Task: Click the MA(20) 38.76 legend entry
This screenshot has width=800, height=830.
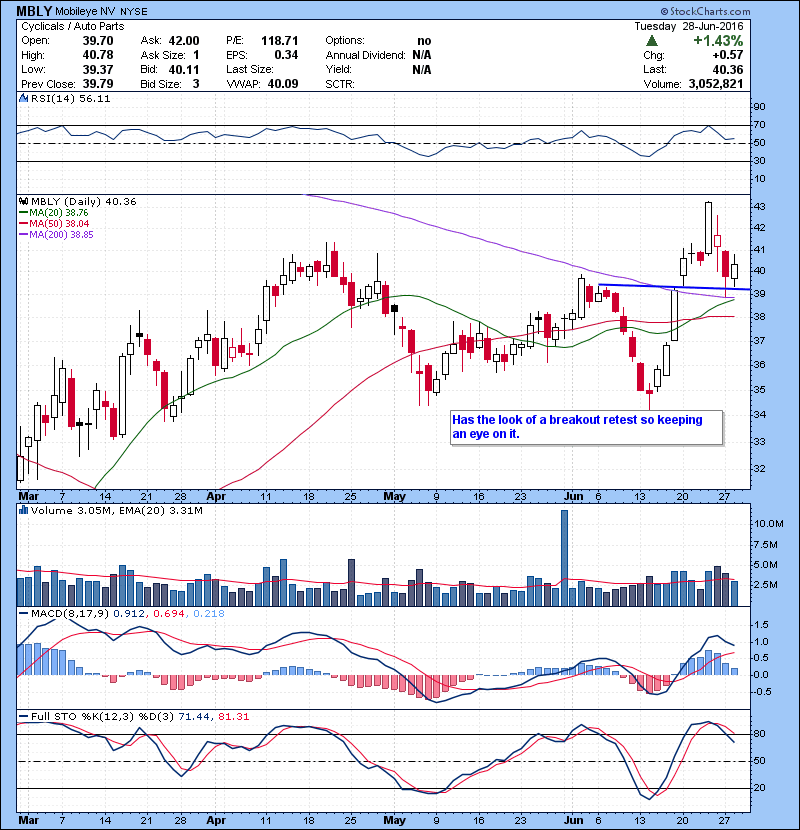Action: click(x=53, y=212)
